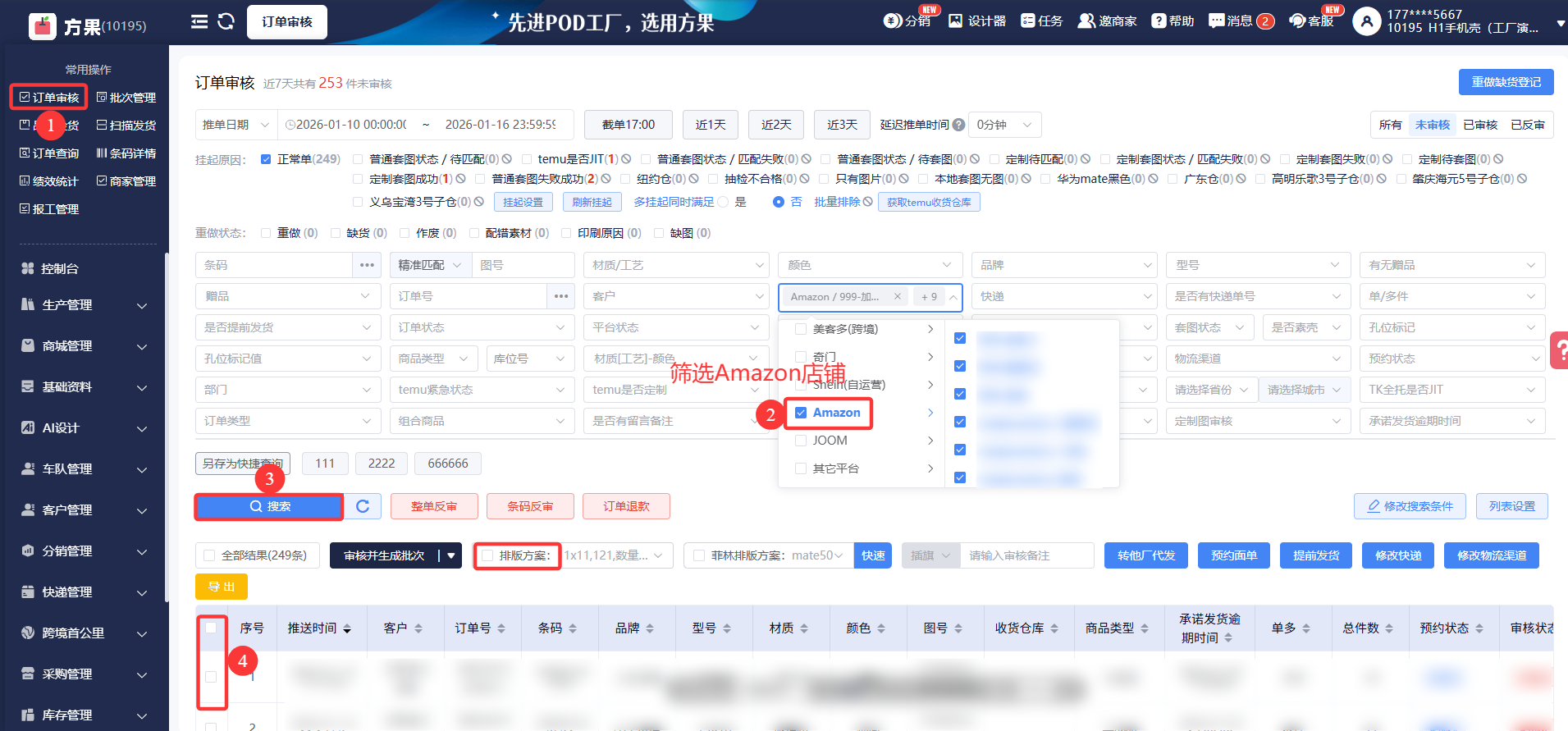Click the 导出 export button
This screenshot has width=1568, height=731.
(x=222, y=587)
